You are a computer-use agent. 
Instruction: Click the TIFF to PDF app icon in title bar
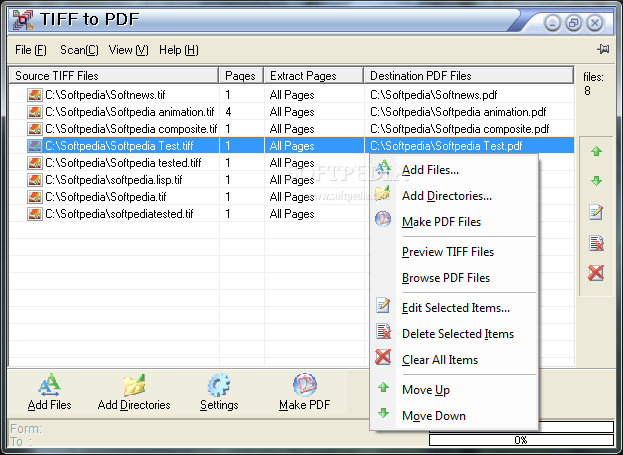(23, 20)
